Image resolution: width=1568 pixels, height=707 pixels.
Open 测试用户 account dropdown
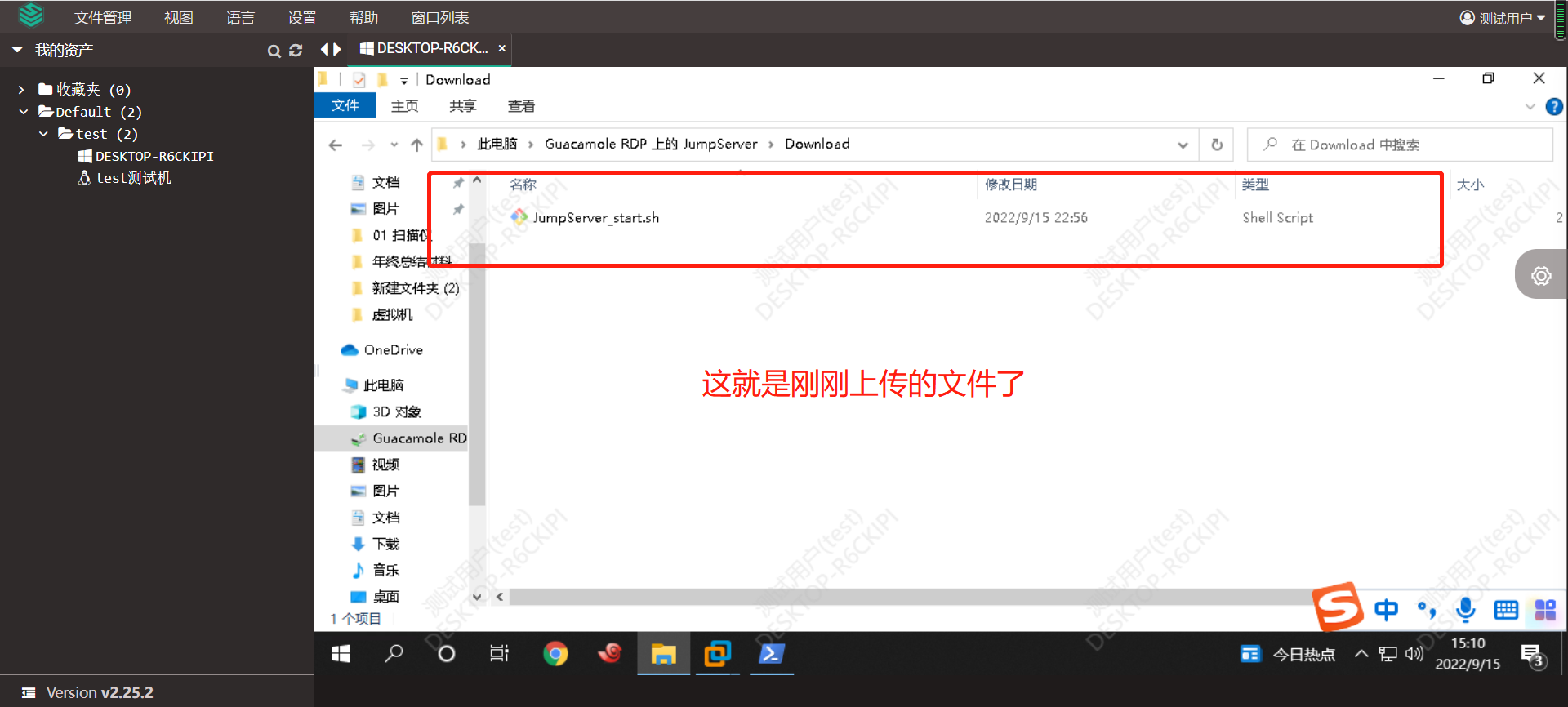[1503, 18]
